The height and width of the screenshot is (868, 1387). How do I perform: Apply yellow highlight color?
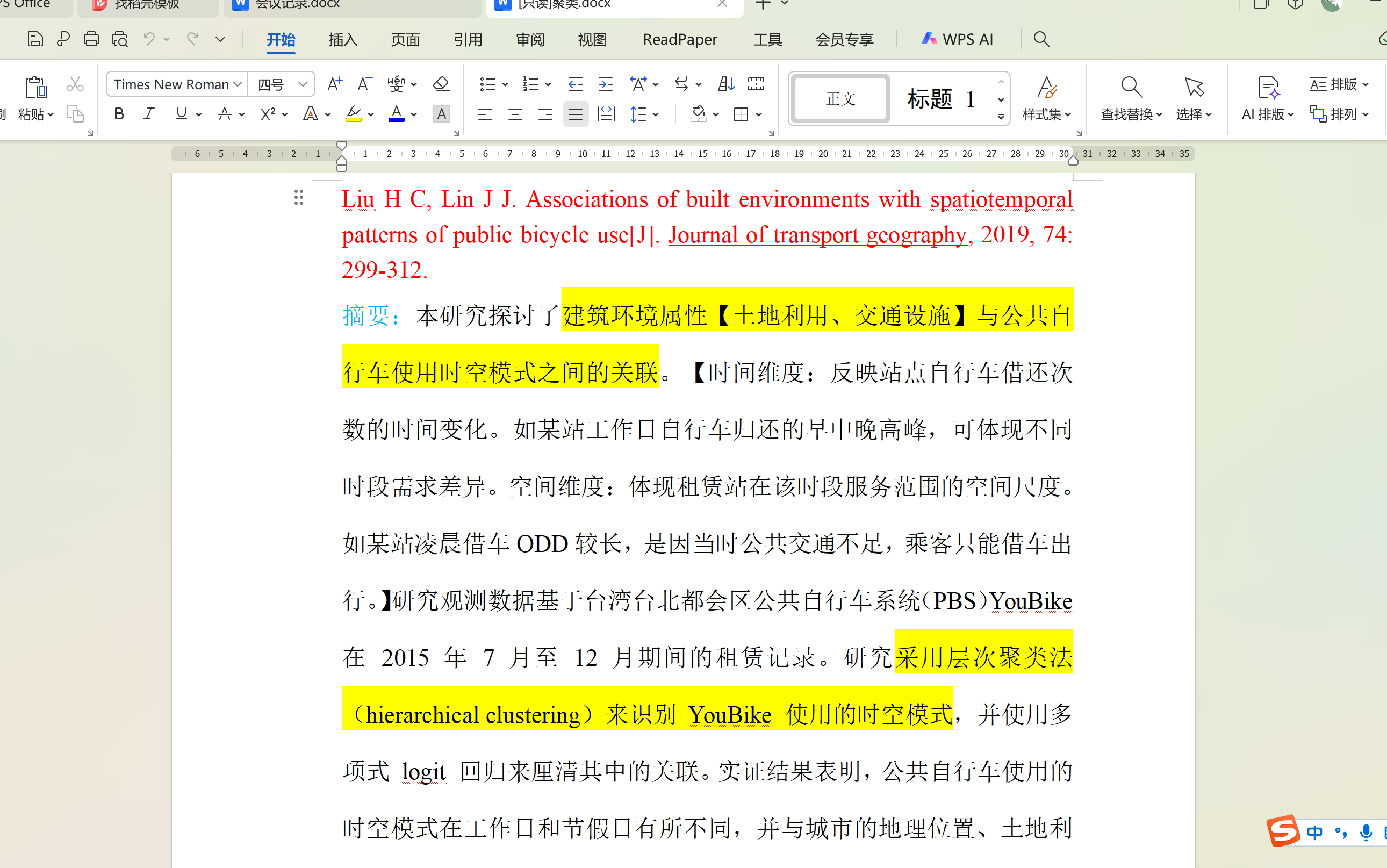353,113
